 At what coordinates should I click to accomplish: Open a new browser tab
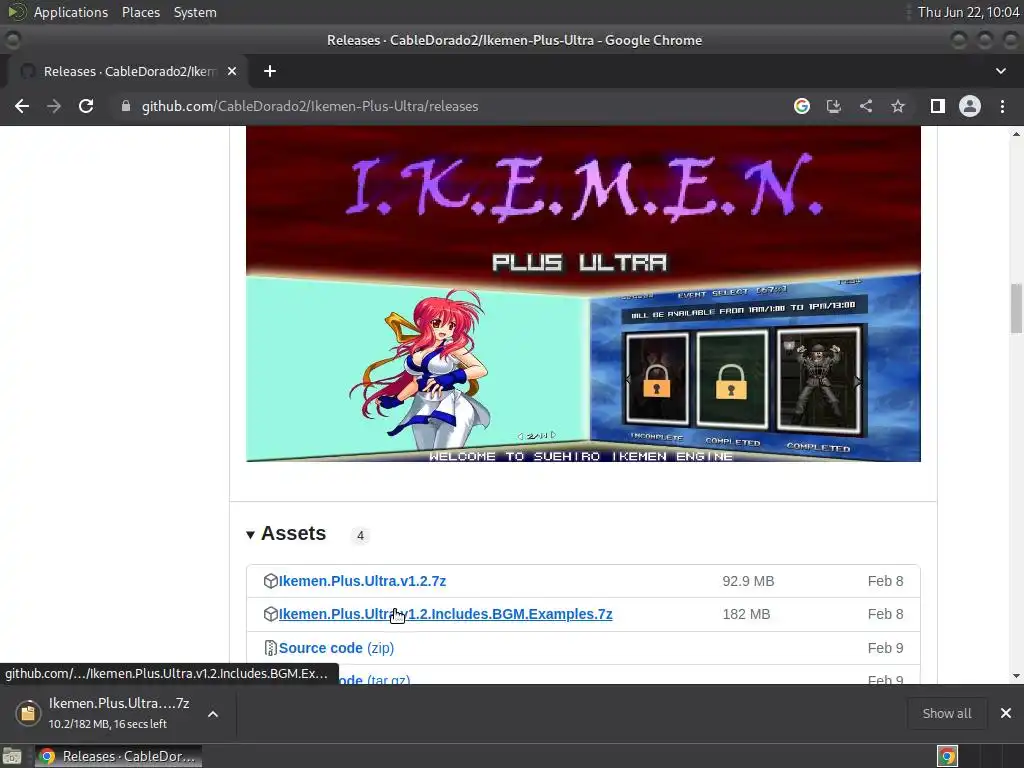pyautogui.click(x=270, y=71)
